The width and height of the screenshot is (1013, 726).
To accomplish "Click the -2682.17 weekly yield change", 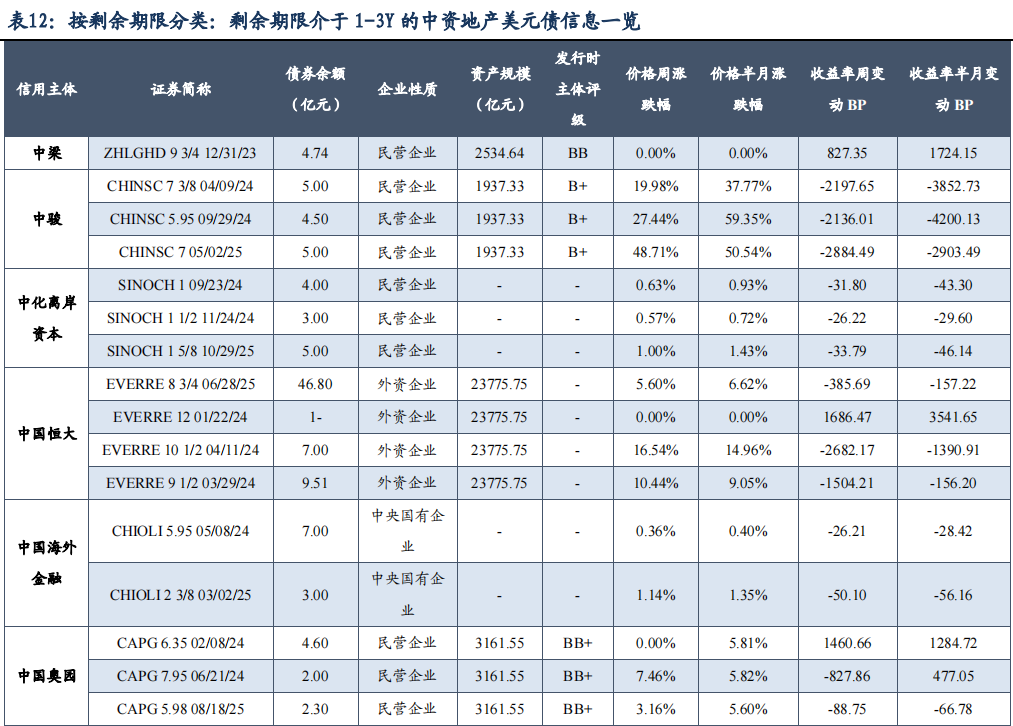I will tap(847, 450).
